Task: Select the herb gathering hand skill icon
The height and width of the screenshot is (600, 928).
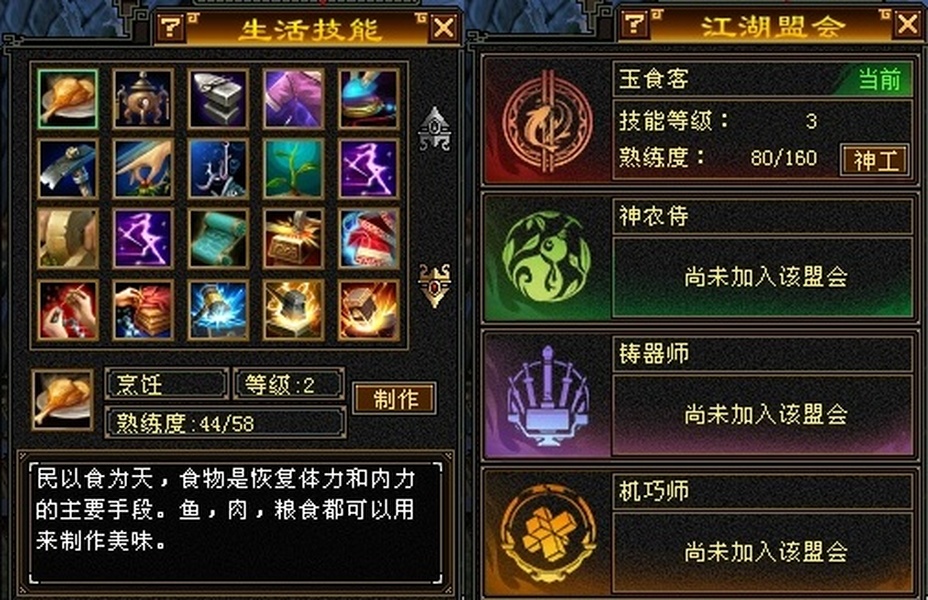Action: tap(143, 169)
